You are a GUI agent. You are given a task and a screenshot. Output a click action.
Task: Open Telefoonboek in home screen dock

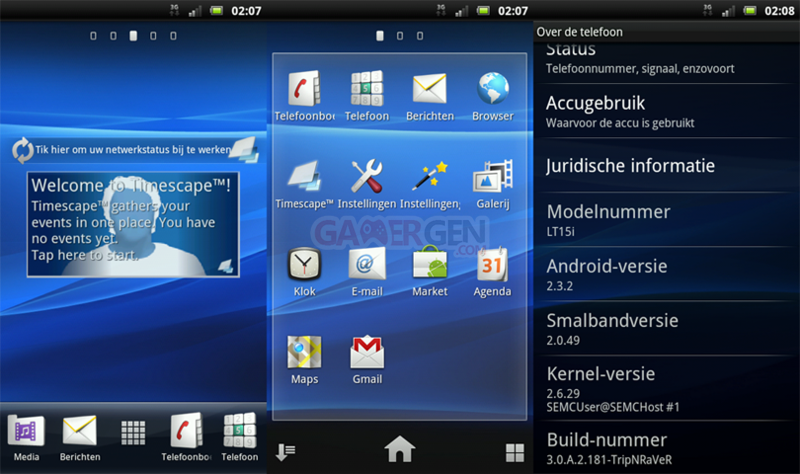coord(186,437)
